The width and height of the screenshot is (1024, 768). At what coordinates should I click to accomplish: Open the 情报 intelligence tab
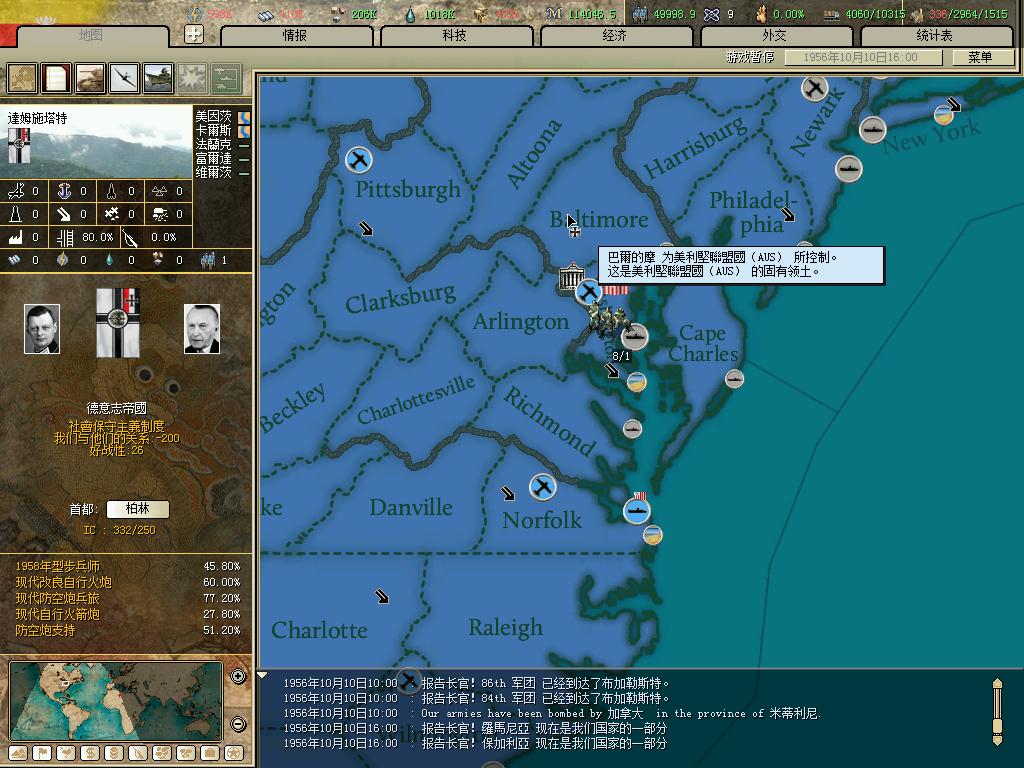tap(296, 36)
